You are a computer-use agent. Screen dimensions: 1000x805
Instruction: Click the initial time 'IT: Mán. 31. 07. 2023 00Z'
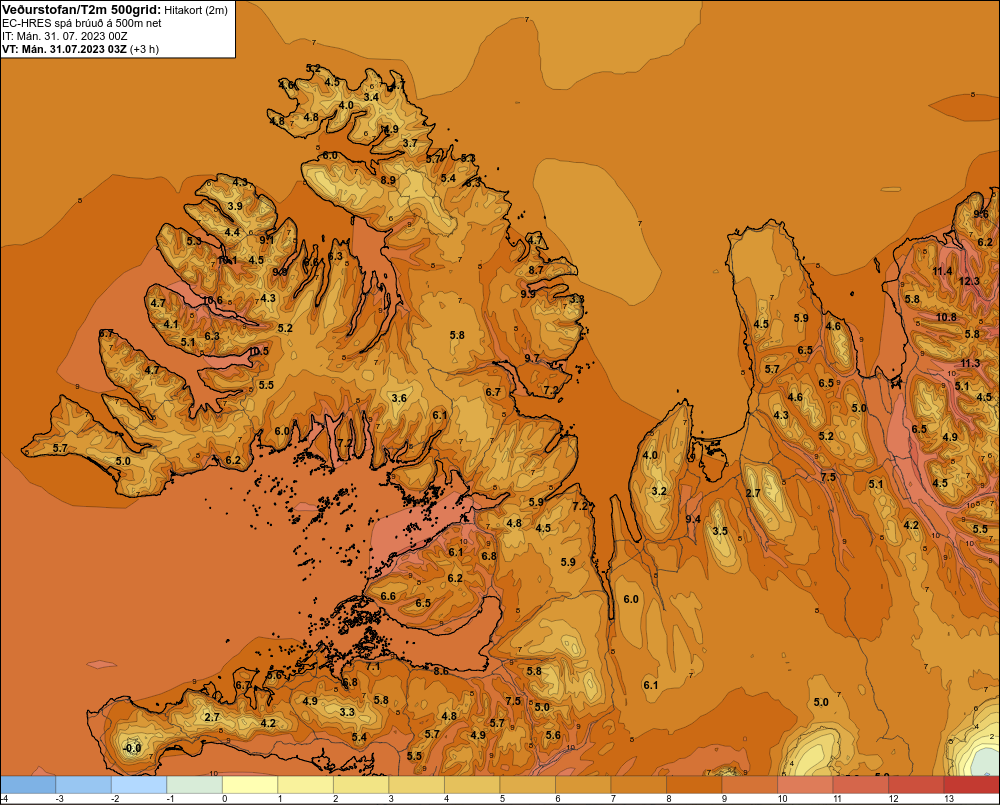[x=64, y=36]
